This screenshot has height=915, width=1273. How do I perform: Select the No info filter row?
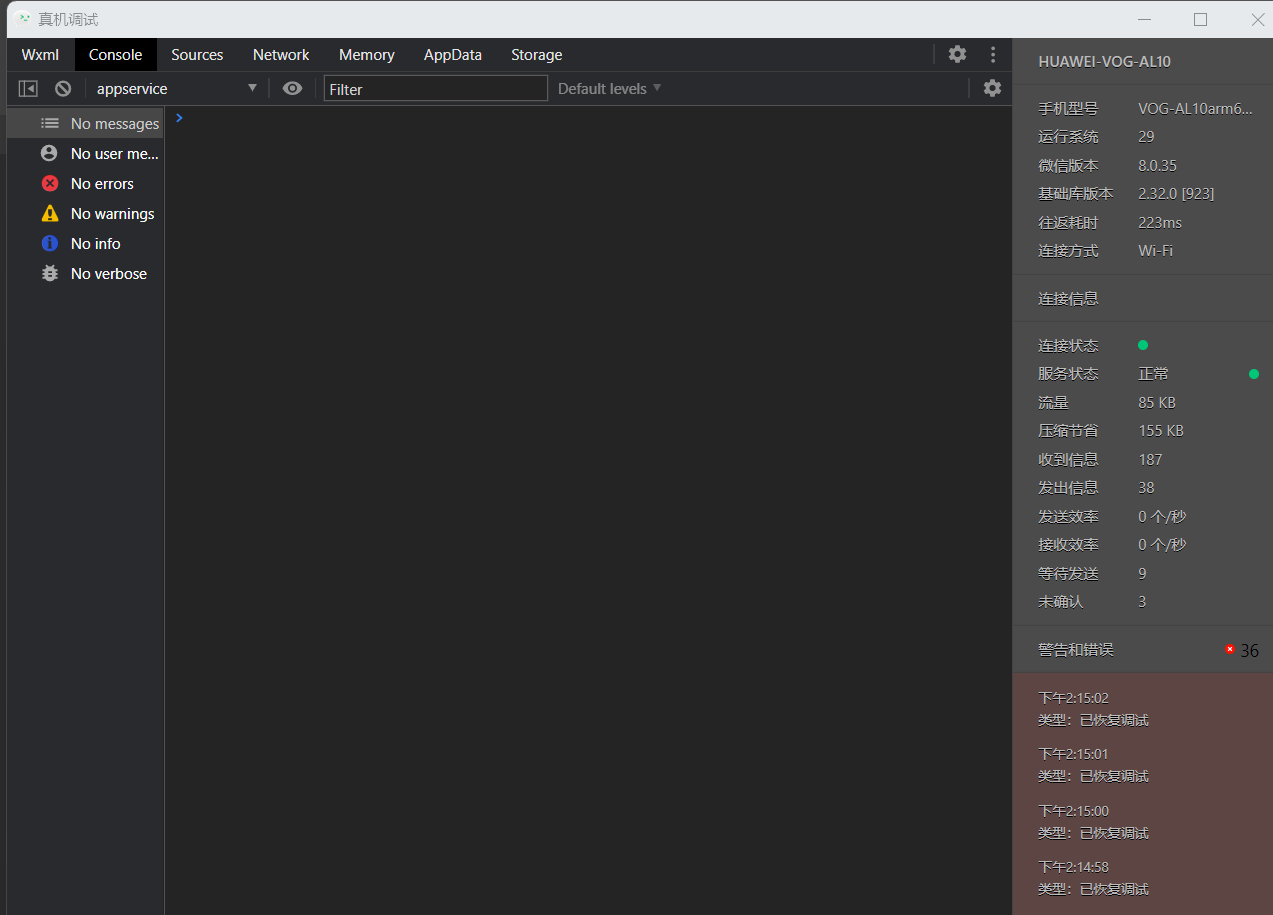click(85, 244)
